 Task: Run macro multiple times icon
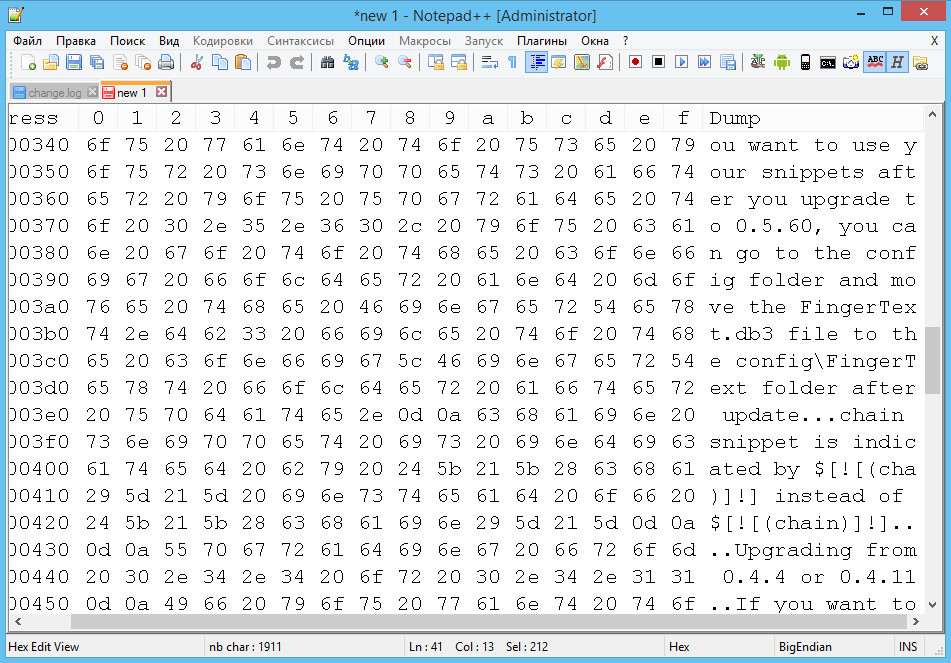tap(704, 62)
